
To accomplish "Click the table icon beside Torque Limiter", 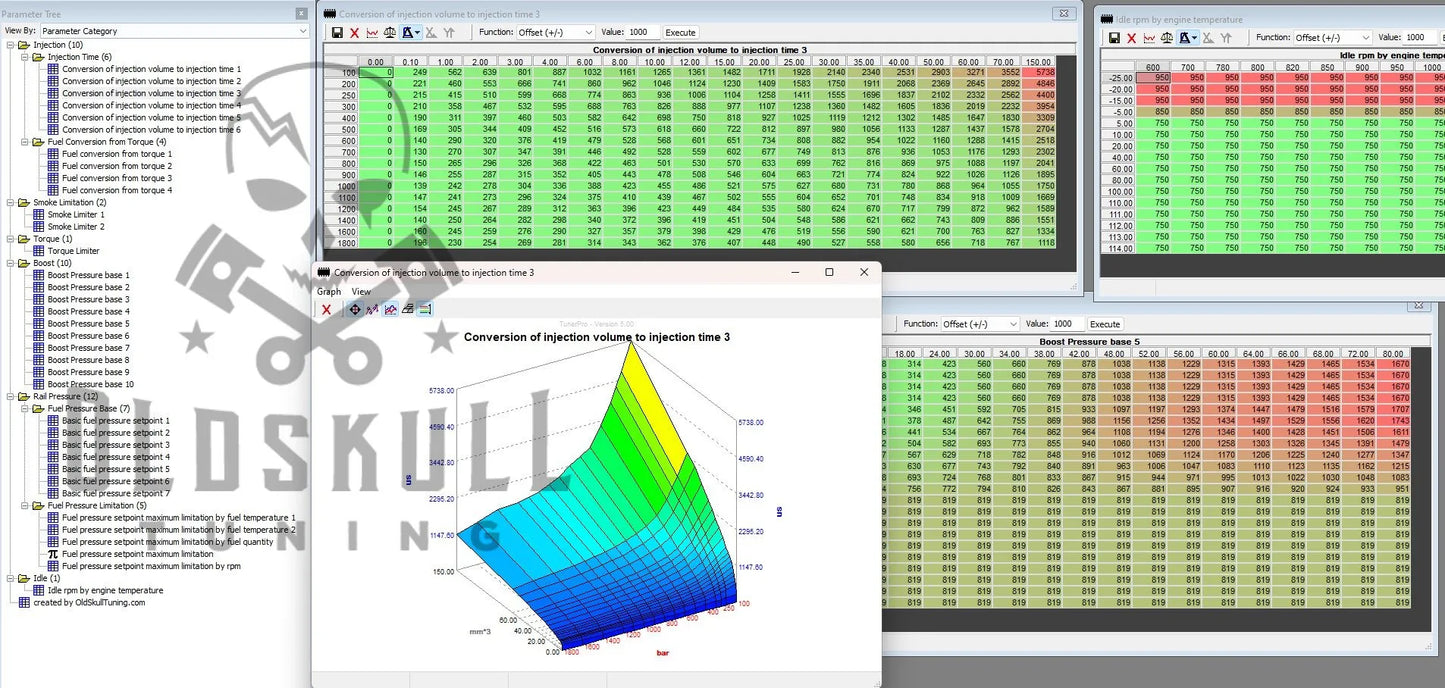I will pyautogui.click(x=39, y=251).
